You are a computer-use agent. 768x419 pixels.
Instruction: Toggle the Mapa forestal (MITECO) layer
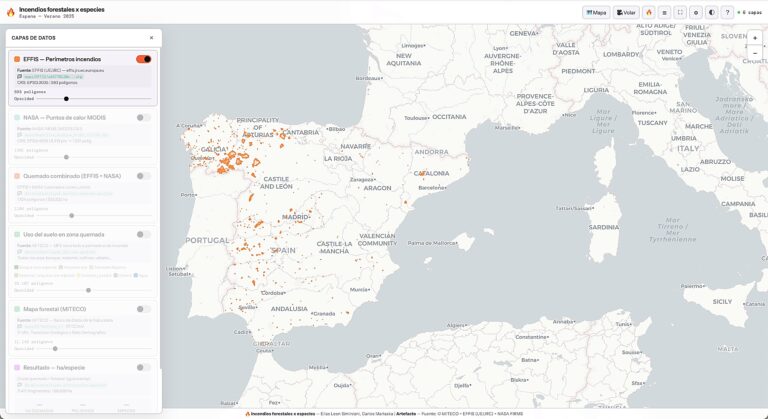(144, 309)
